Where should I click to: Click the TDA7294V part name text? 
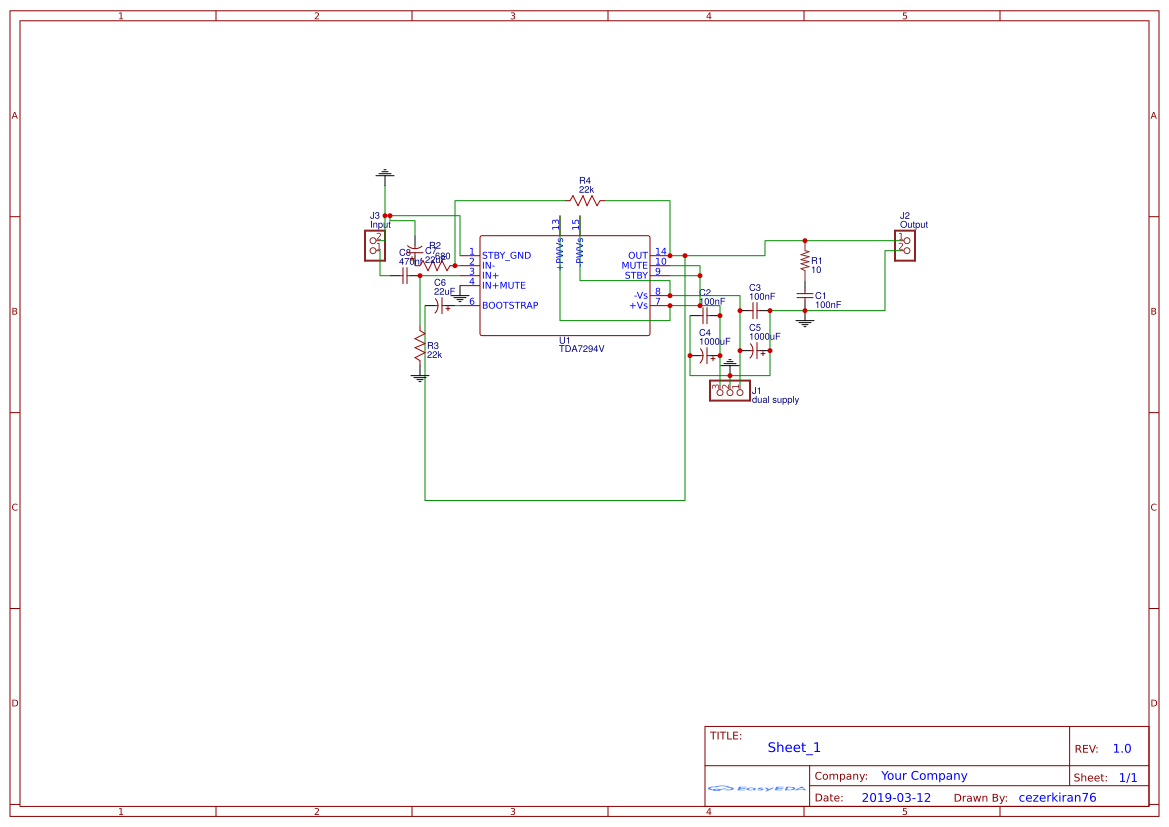tap(582, 349)
